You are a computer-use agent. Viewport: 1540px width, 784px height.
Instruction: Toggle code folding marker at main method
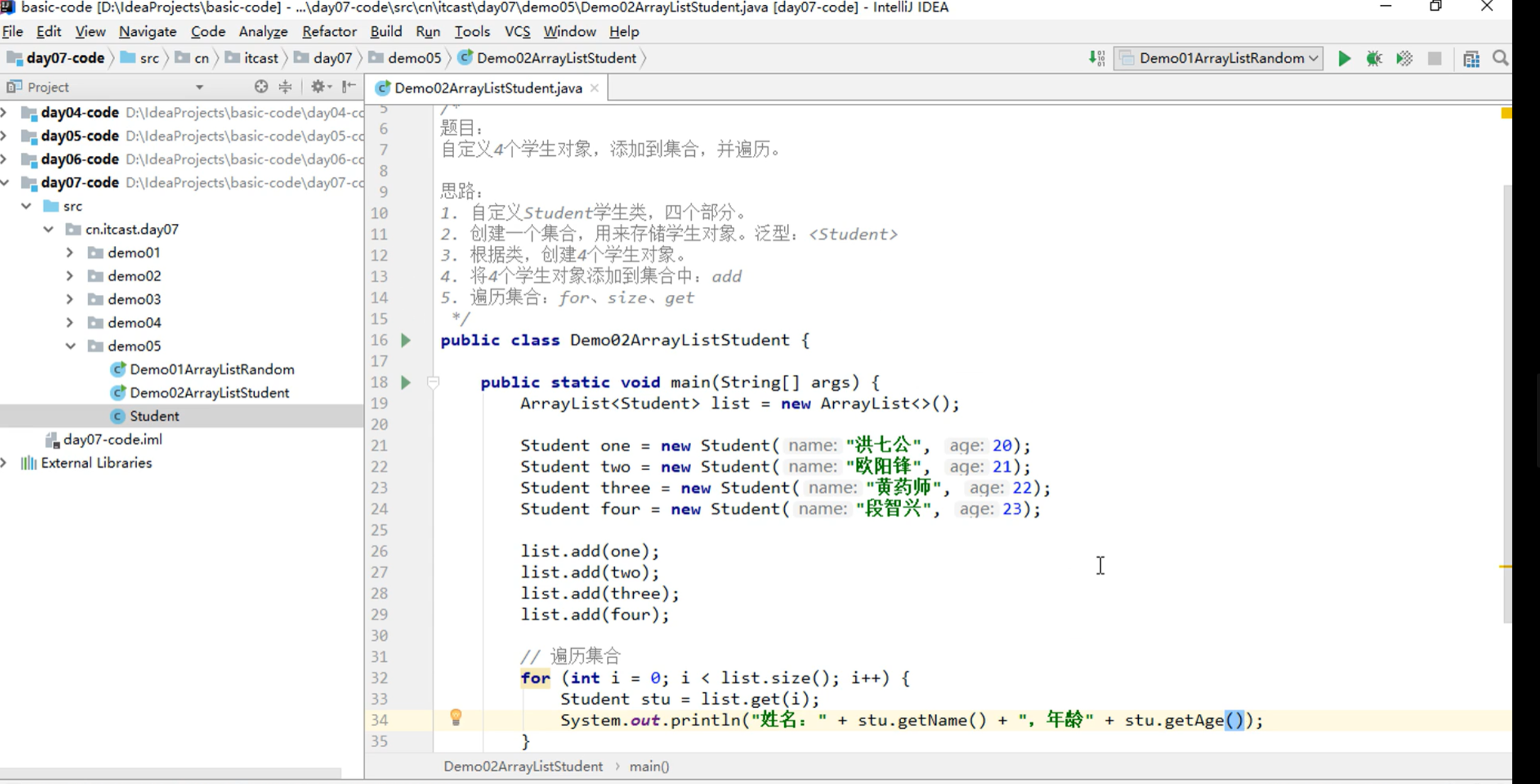pyautogui.click(x=433, y=382)
